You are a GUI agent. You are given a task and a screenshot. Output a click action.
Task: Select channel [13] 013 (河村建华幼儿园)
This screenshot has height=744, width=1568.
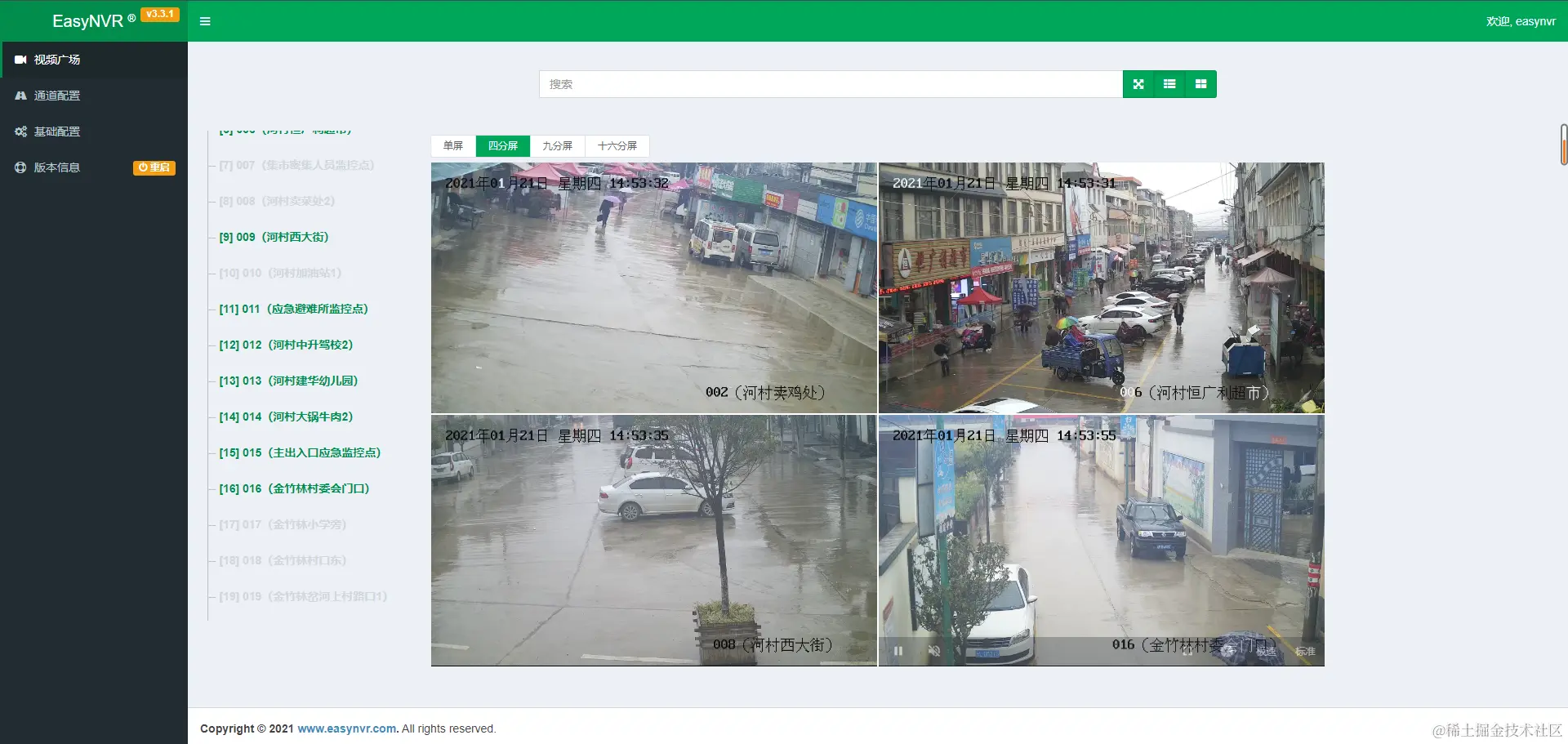click(x=288, y=381)
